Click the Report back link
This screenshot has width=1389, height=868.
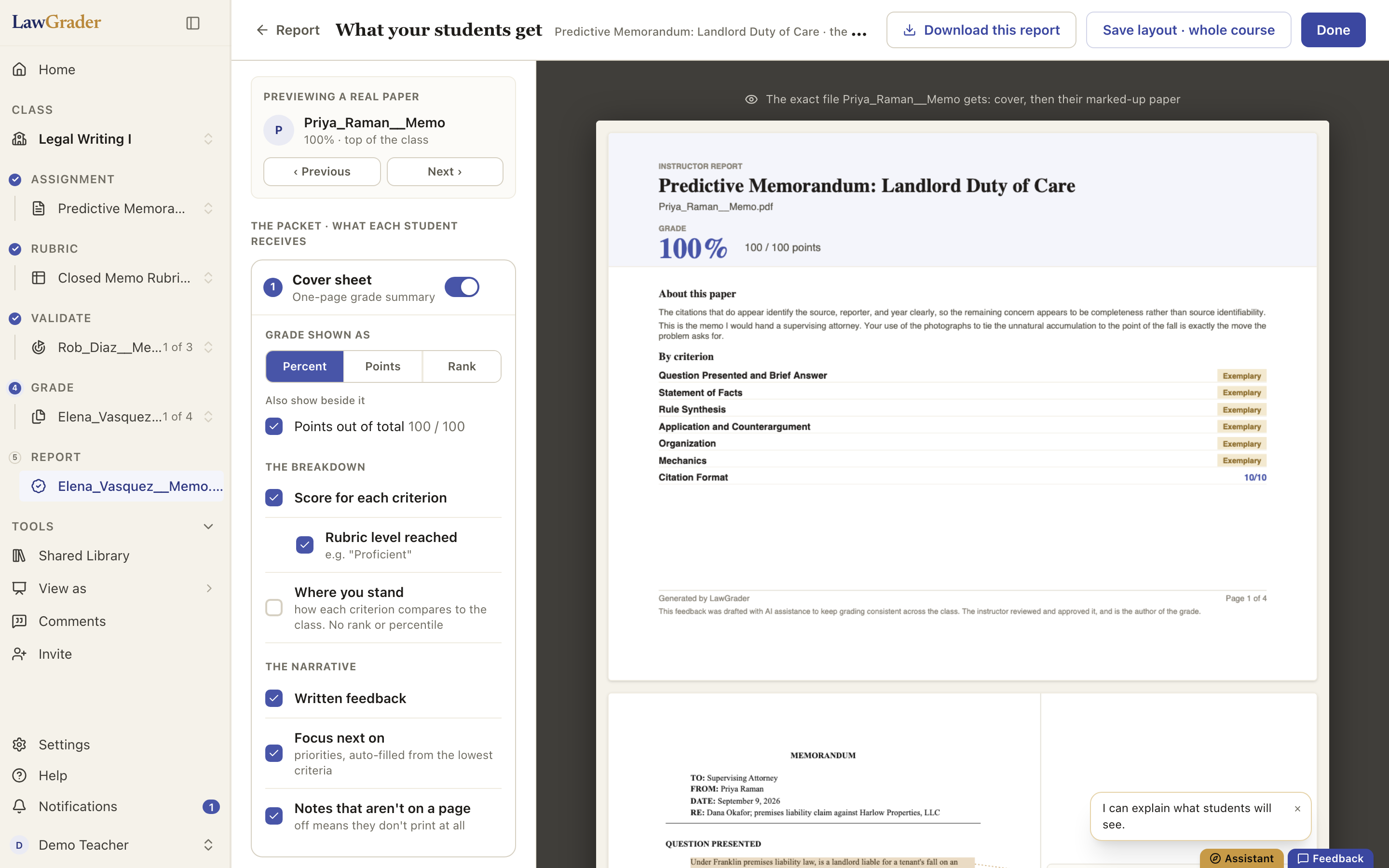pos(287,30)
